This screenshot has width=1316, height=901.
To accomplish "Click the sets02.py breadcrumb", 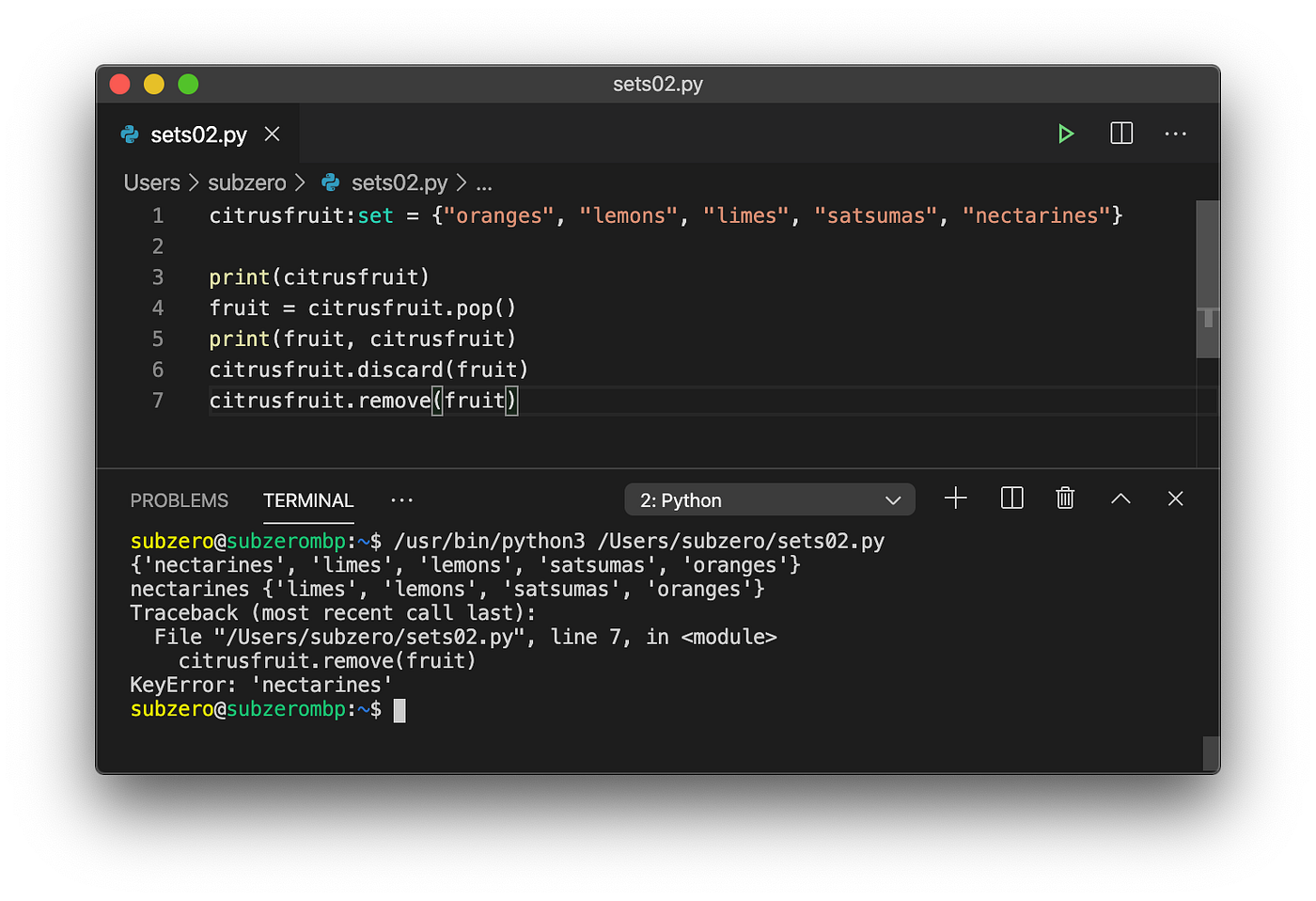I will pos(399,182).
